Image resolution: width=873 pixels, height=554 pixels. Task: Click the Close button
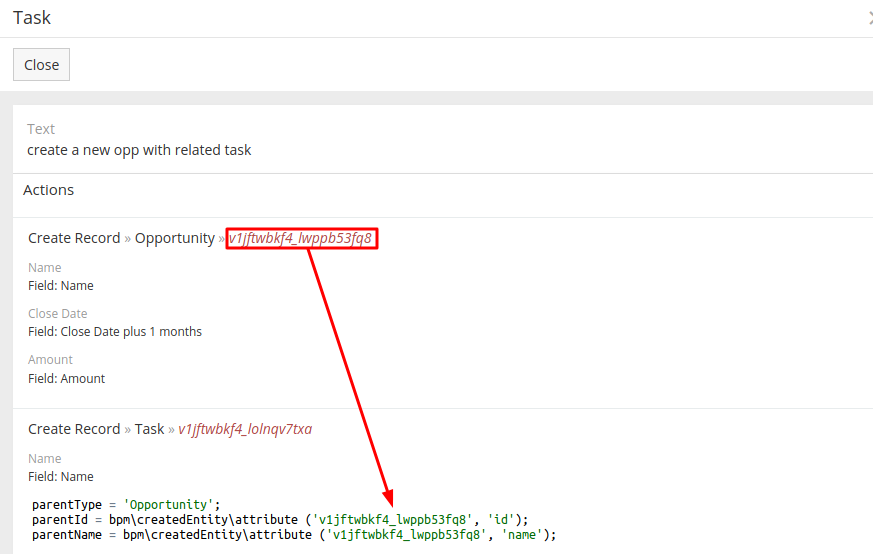41,65
